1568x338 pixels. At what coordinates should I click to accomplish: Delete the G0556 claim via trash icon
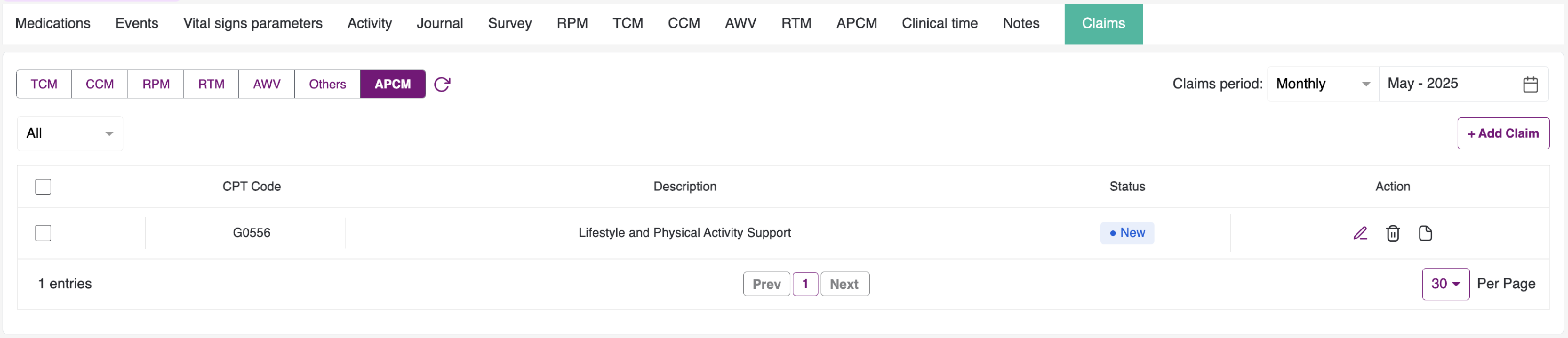click(x=1393, y=233)
